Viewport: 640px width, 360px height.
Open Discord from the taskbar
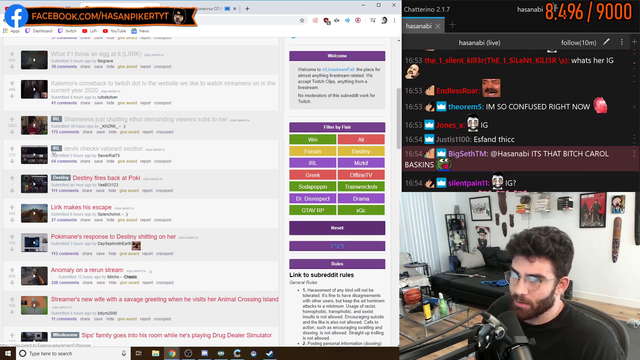204,353
